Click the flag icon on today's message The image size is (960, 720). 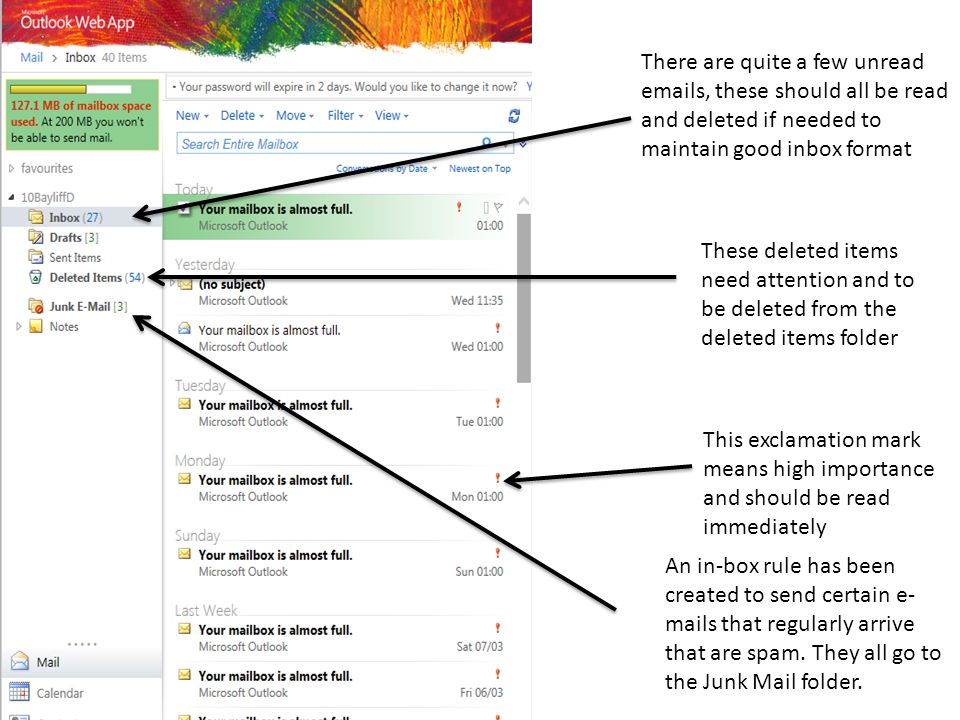tap(499, 208)
